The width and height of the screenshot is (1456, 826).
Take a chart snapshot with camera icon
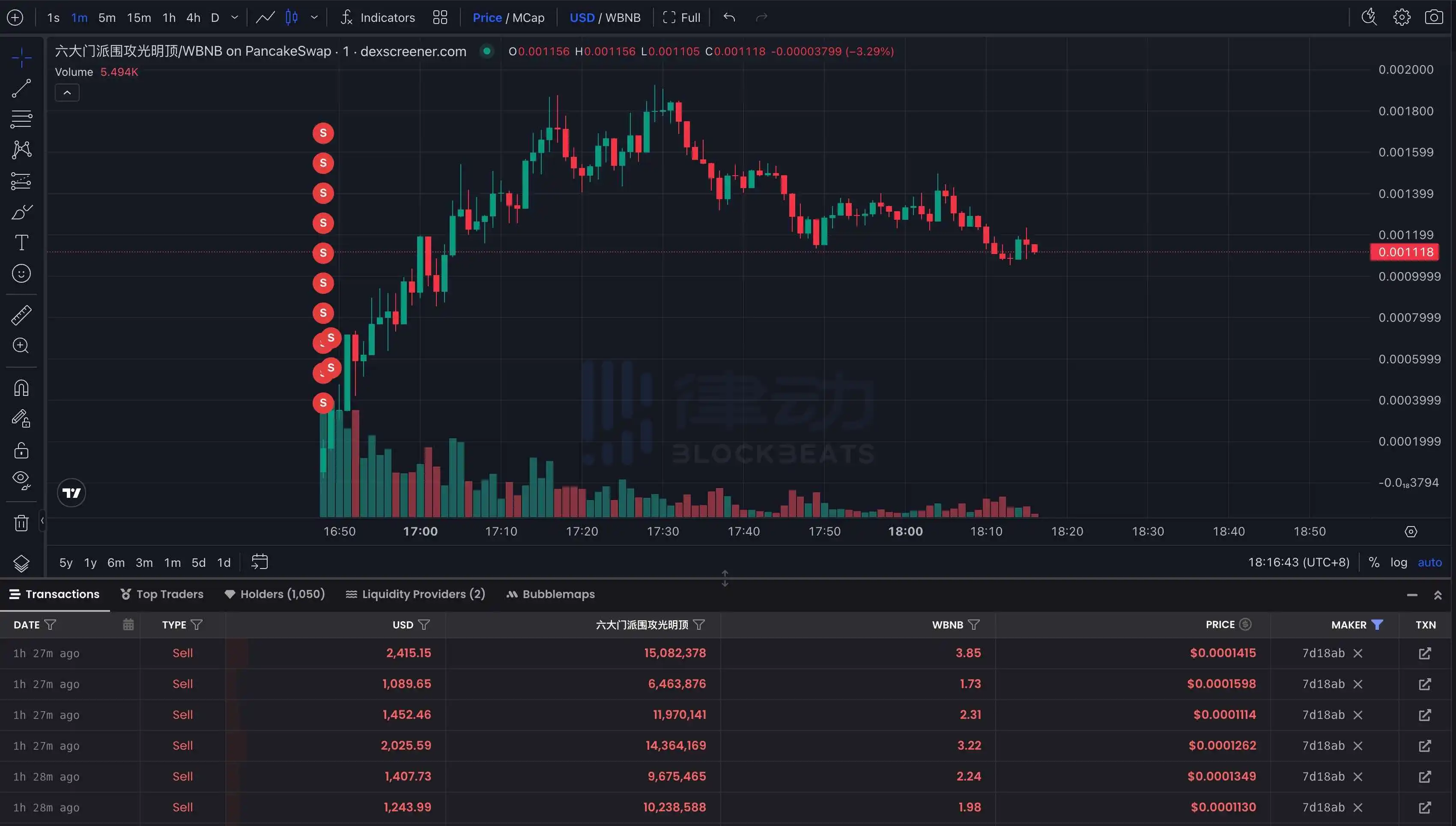[x=1435, y=17]
